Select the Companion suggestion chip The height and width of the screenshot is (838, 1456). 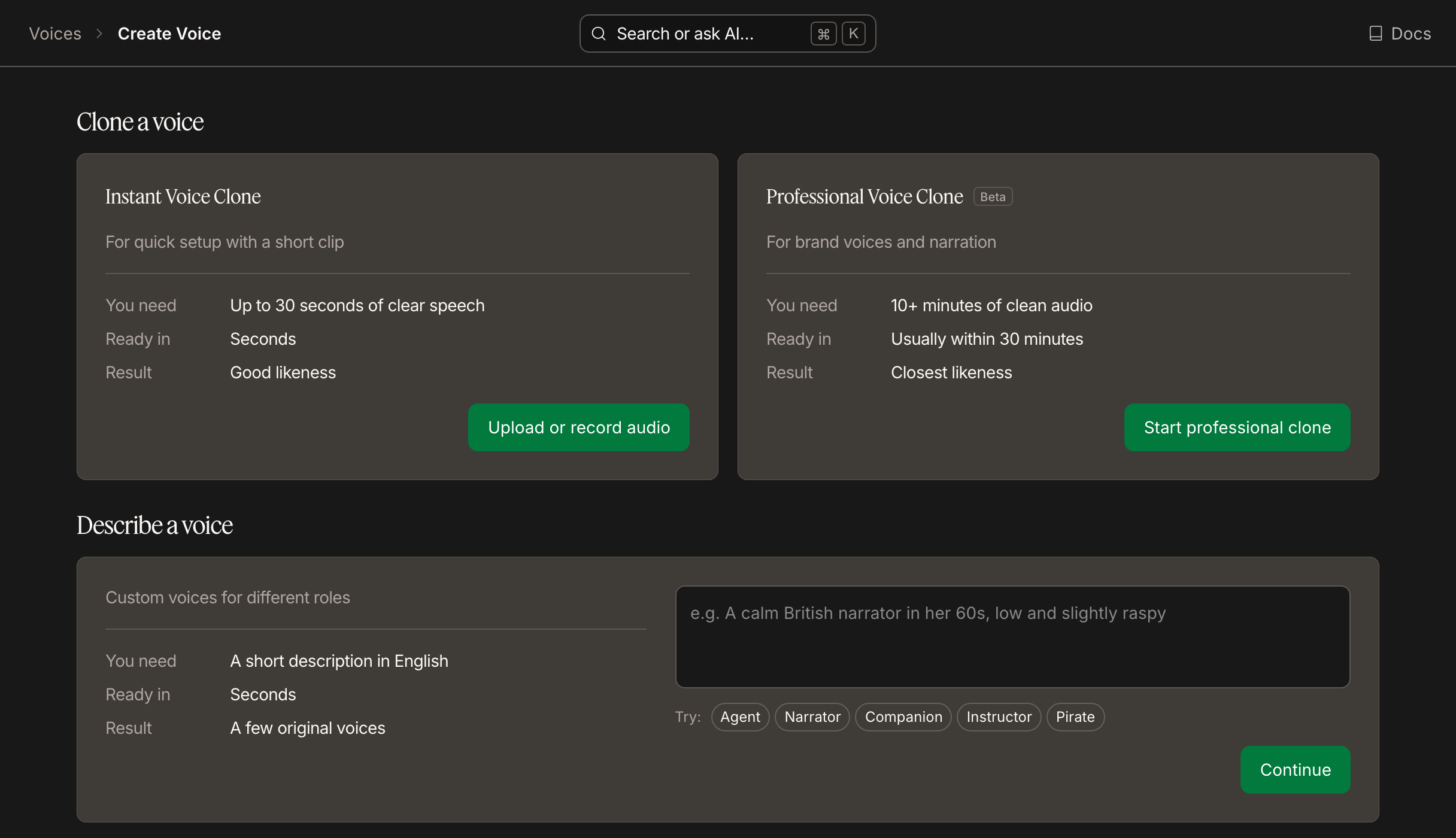[903, 716]
